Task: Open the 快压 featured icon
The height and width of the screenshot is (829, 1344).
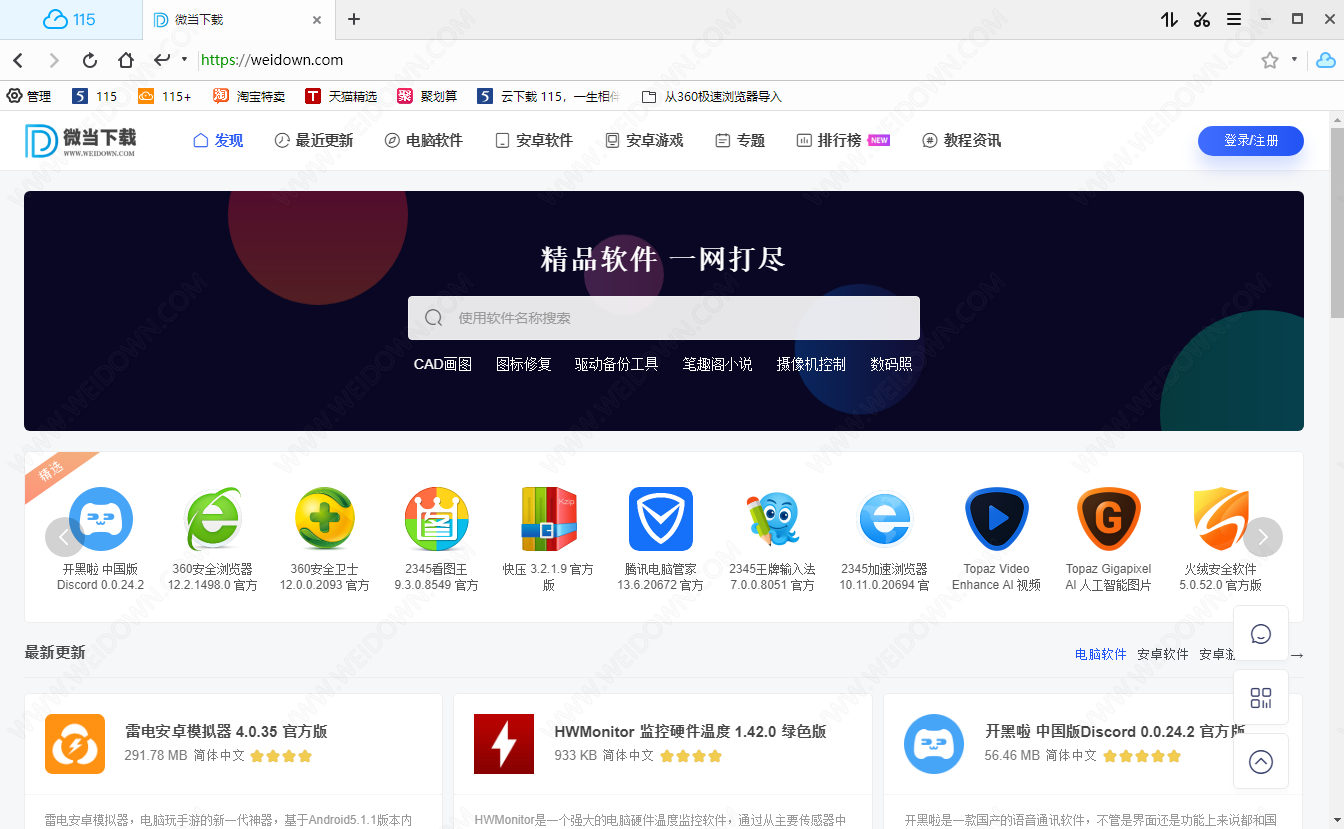Action: pyautogui.click(x=549, y=520)
